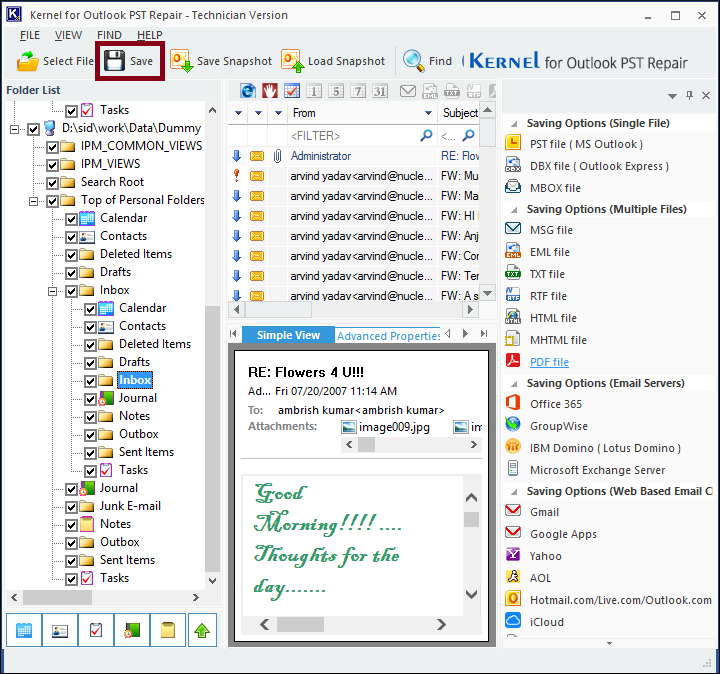Click the Select File toolbar icon
This screenshot has height=674, width=720.
[x=28, y=61]
